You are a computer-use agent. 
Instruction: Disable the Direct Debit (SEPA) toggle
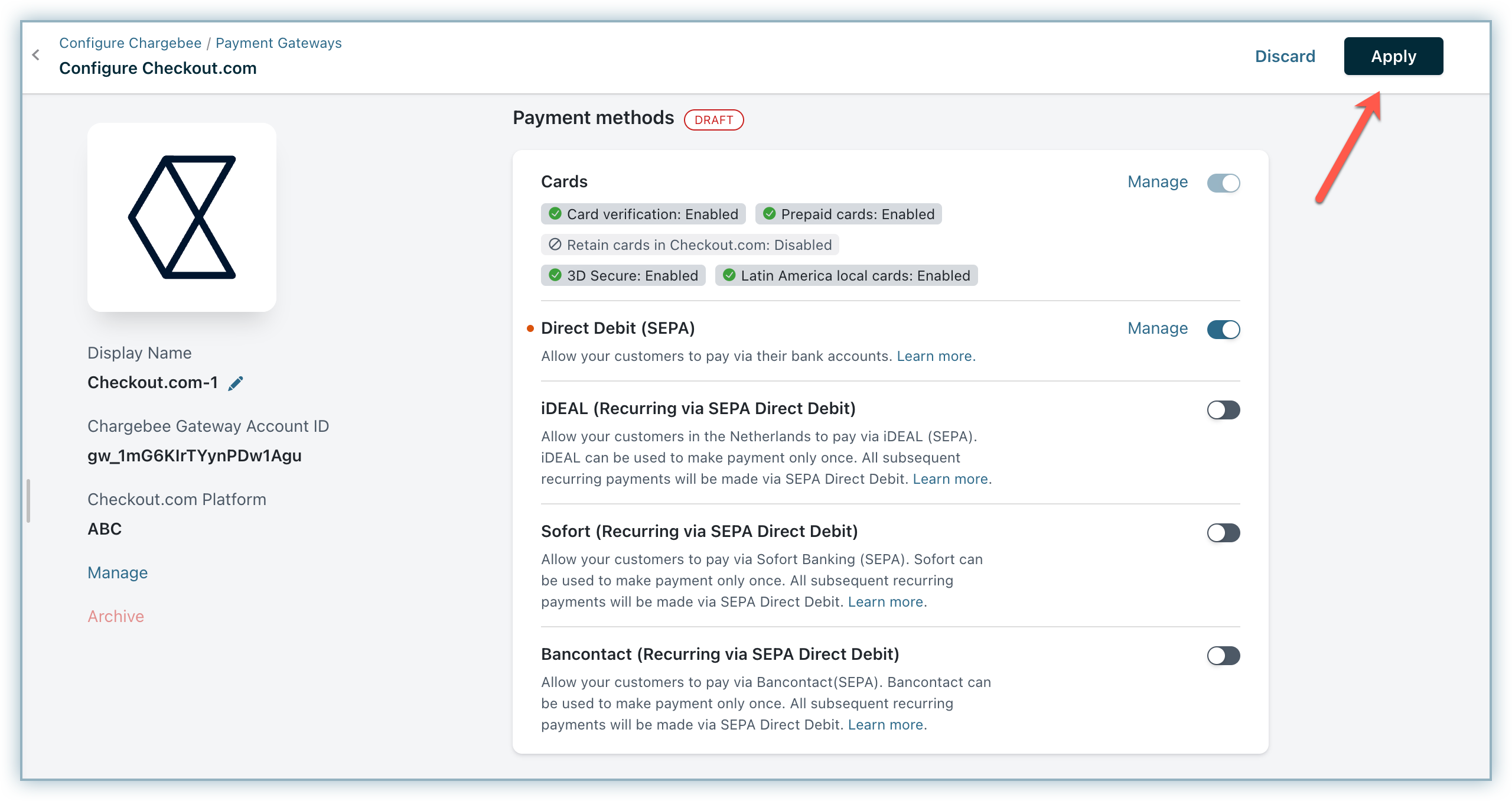(1223, 329)
